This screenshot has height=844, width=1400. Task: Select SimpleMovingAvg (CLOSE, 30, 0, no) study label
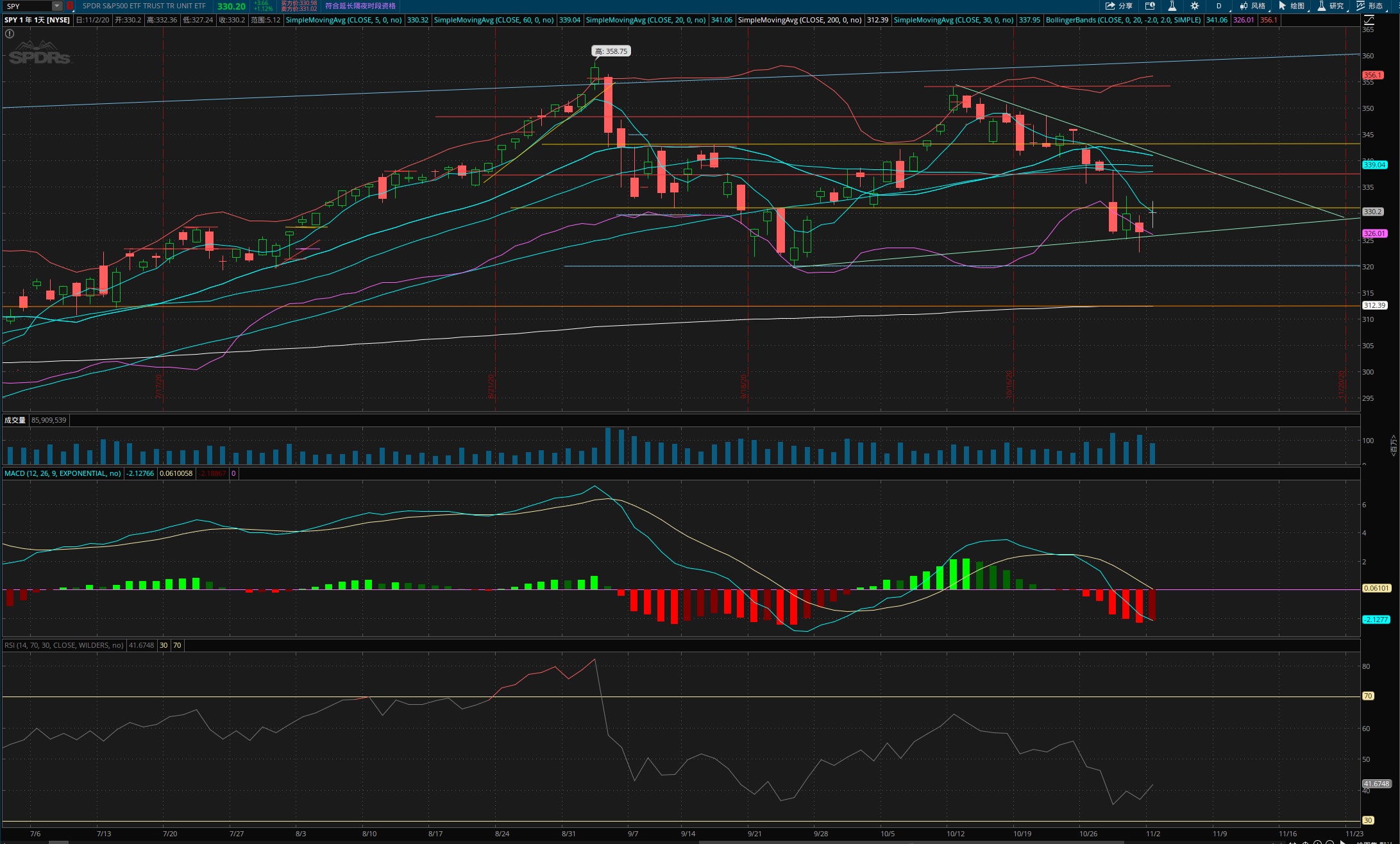tap(954, 20)
